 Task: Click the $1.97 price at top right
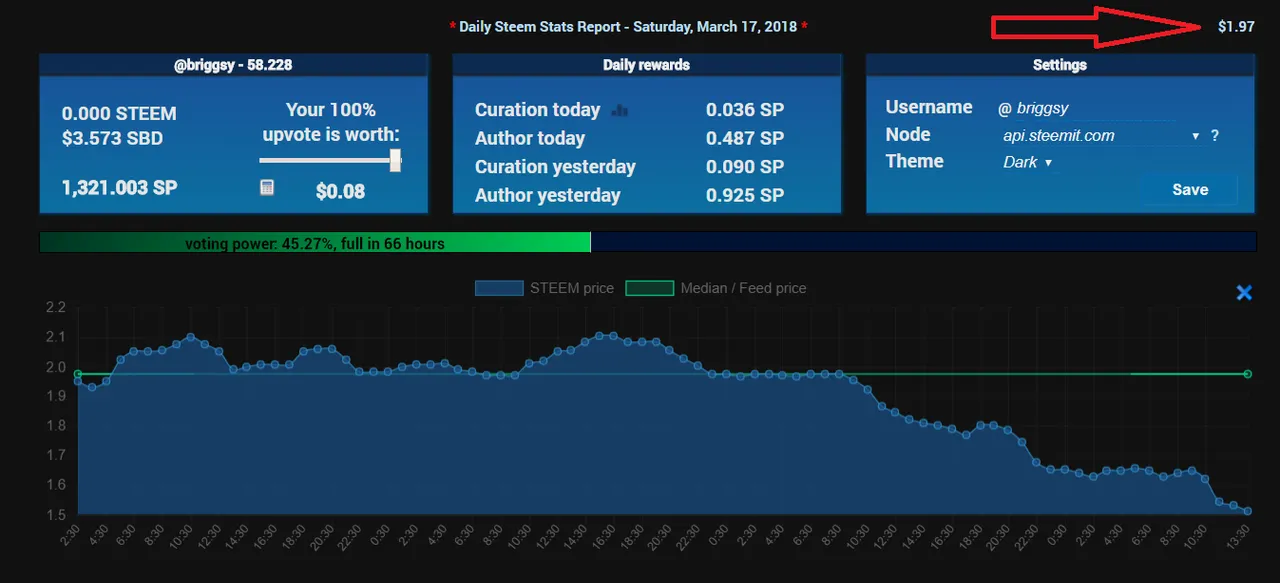coord(1236,27)
